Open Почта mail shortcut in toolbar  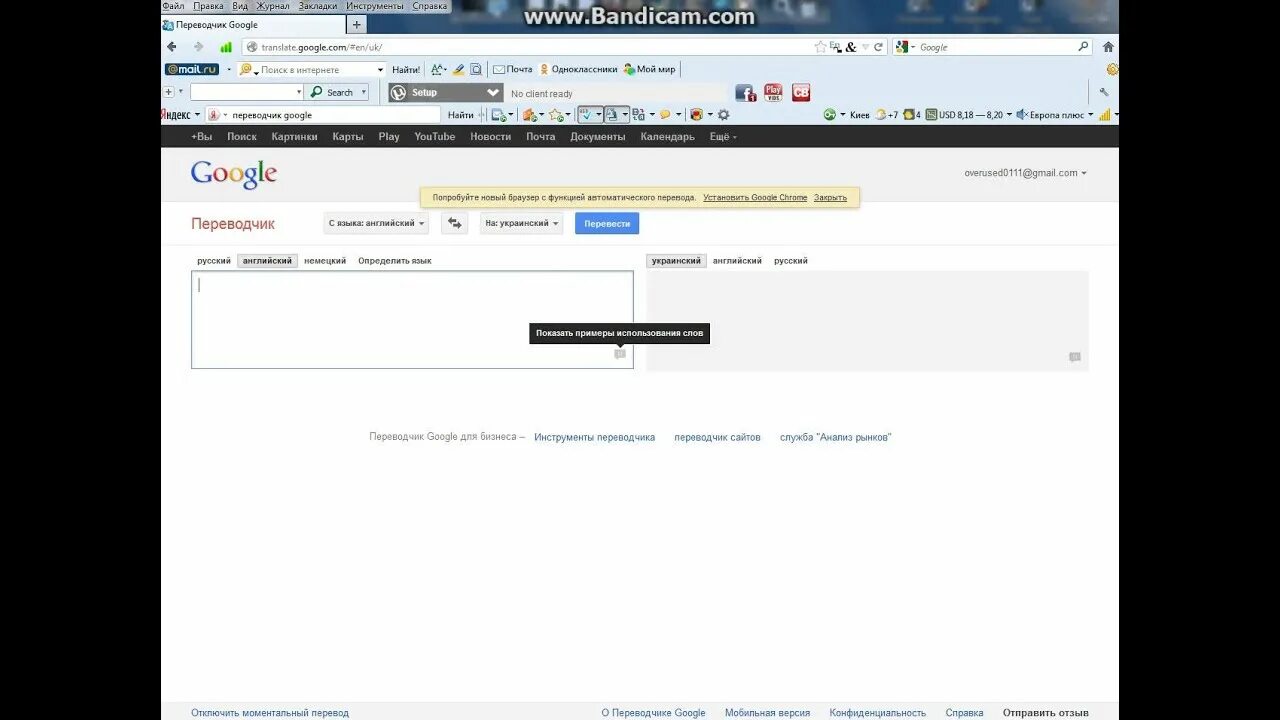513,69
